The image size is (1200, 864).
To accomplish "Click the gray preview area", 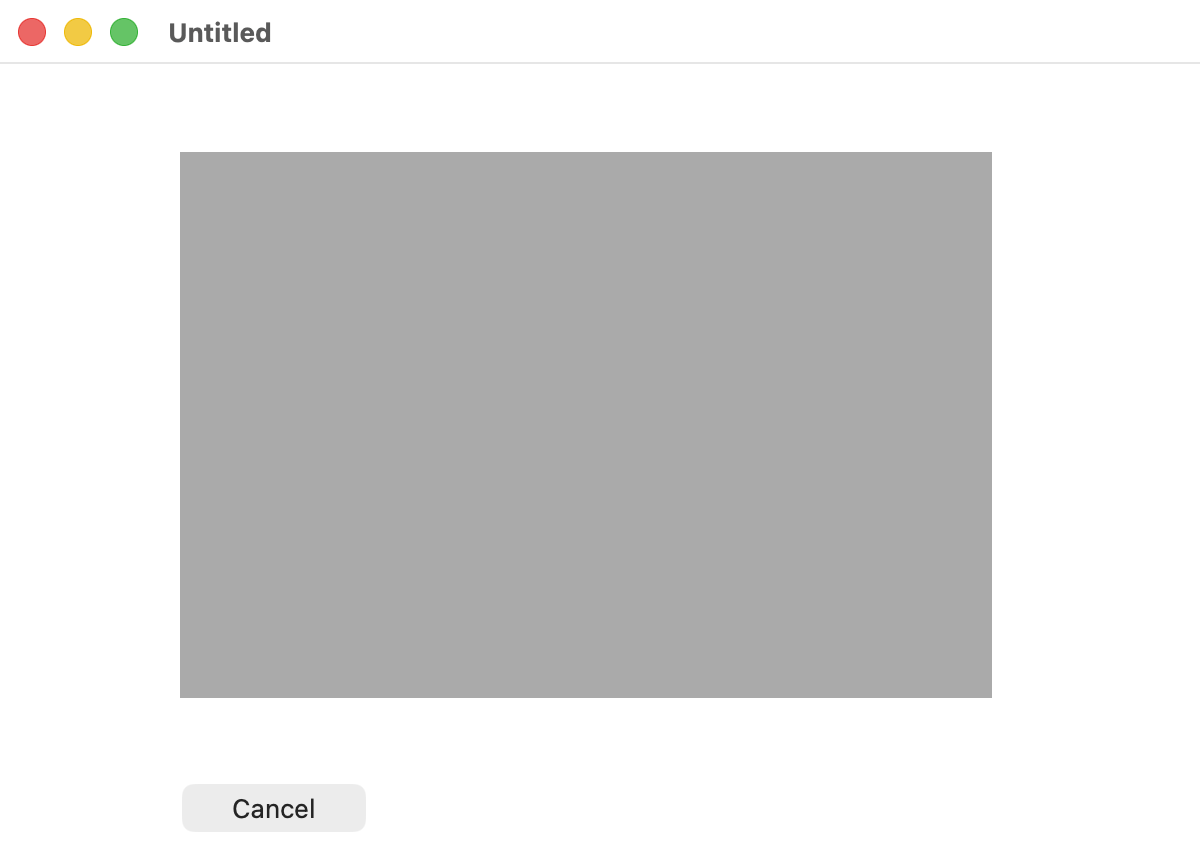I will click(586, 425).
